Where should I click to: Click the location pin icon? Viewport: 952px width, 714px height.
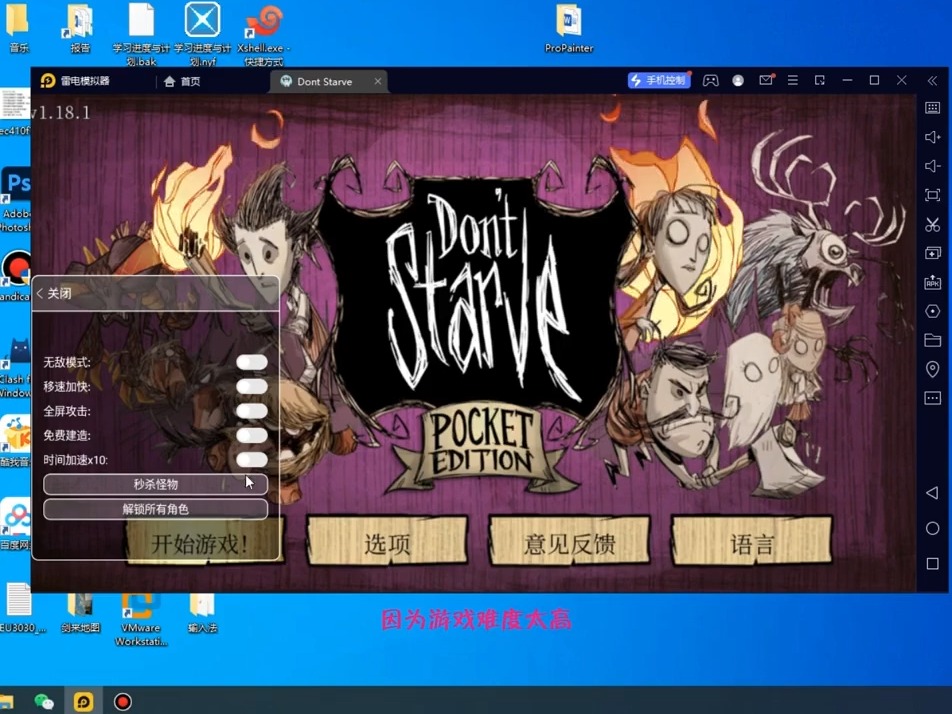(933, 369)
